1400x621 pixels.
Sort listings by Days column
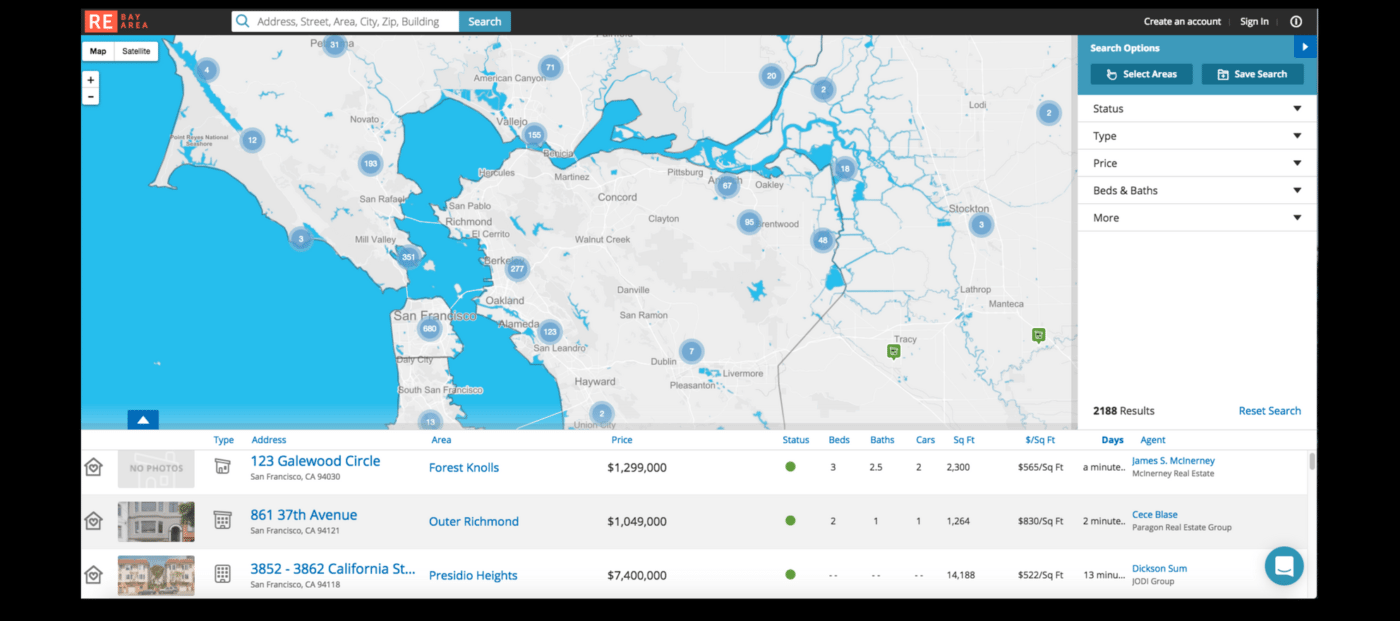[x=1112, y=440]
